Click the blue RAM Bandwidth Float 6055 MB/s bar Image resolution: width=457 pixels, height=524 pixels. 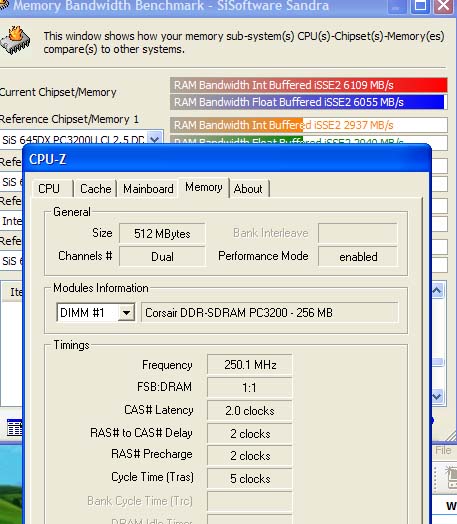click(x=309, y=102)
